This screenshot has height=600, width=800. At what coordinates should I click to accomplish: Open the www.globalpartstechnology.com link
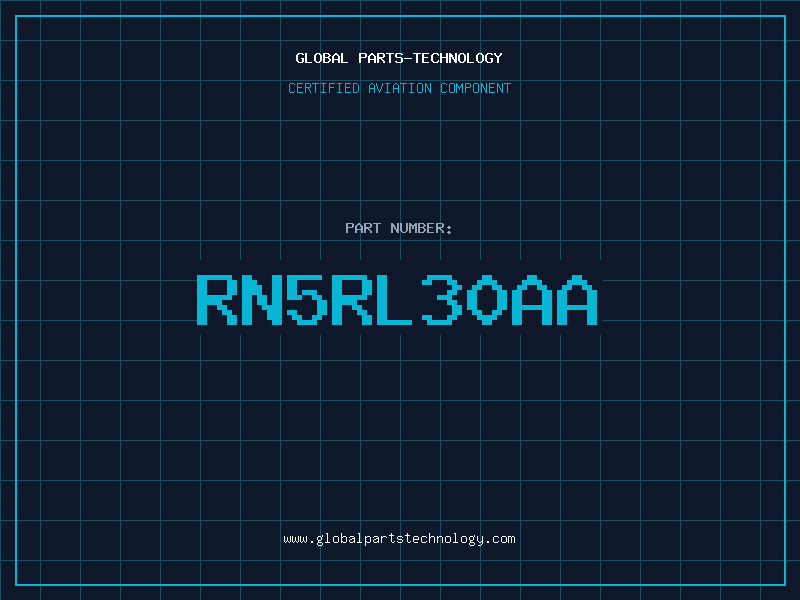click(399, 539)
